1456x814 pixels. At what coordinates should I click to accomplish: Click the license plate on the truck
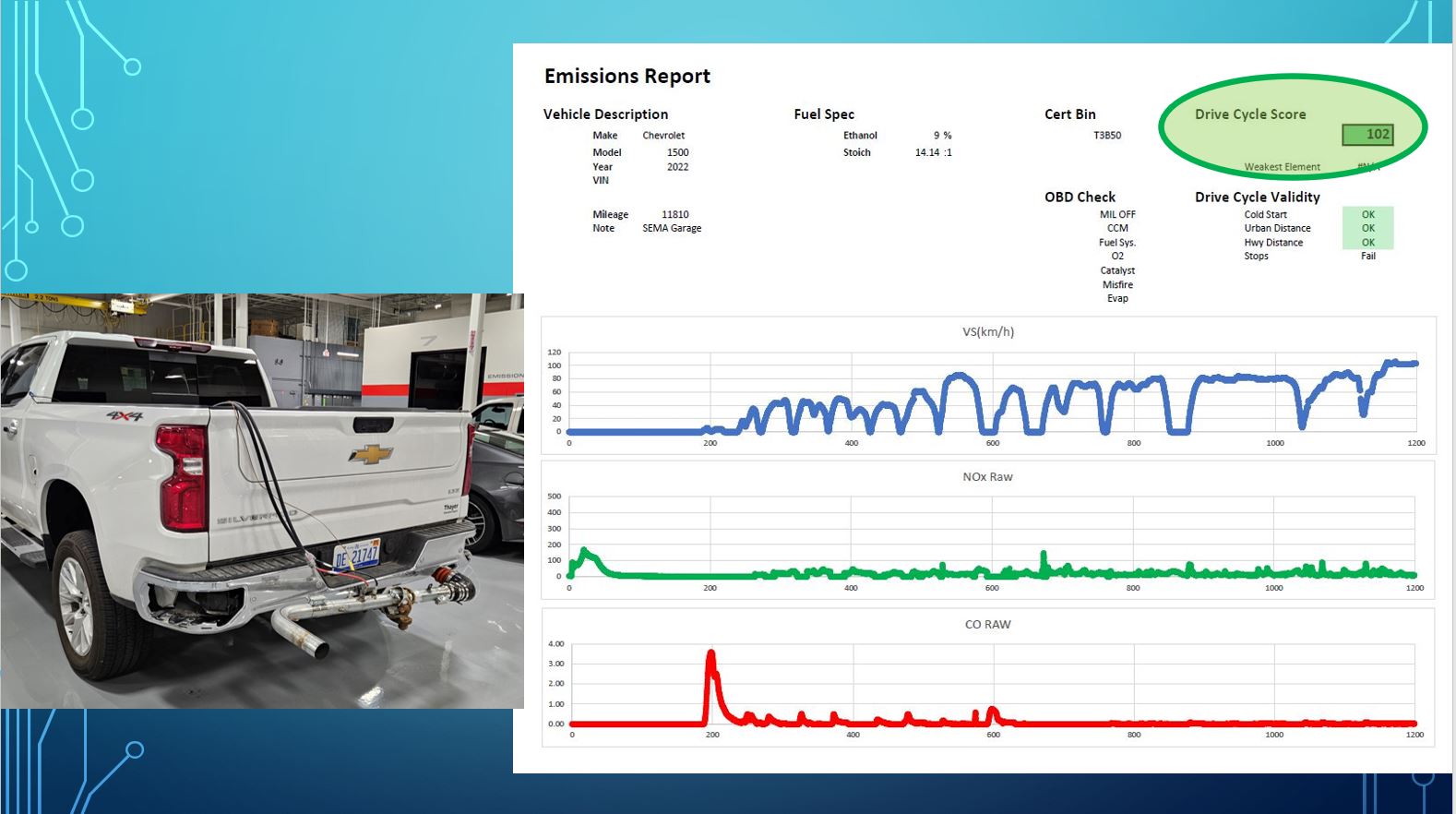point(356,556)
